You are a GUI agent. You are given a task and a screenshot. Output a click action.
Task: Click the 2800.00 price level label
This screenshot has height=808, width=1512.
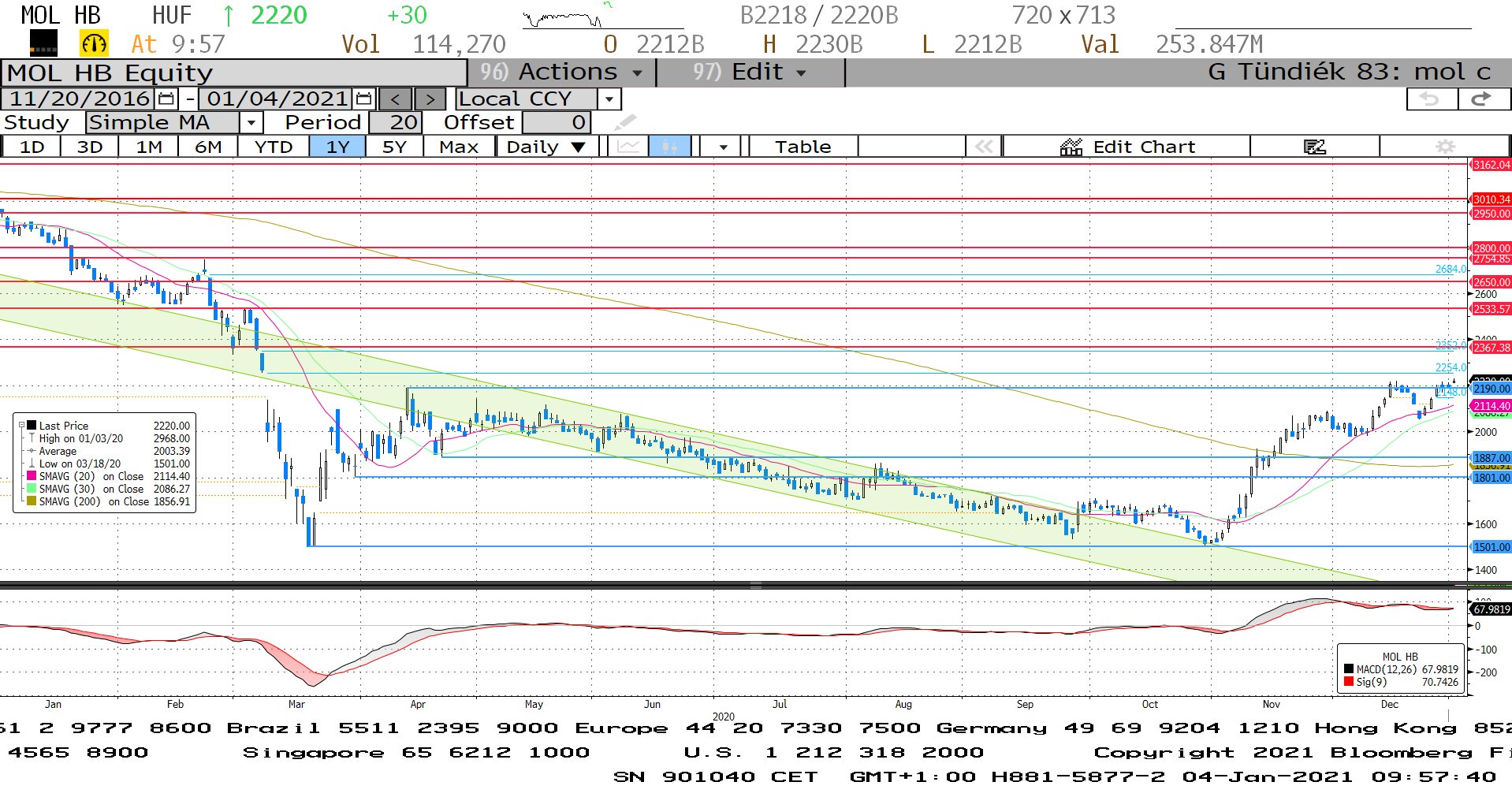(x=1492, y=248)
